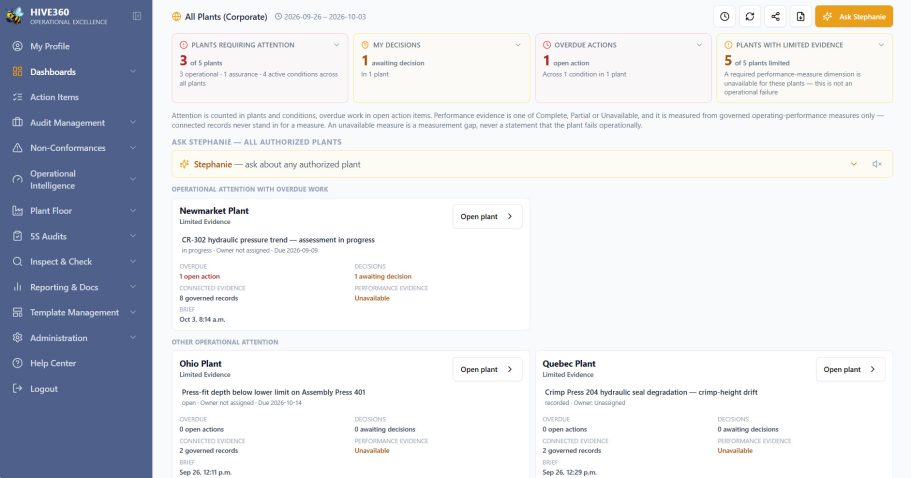Image resolution: width=911 pixels, height=478 pixels.
Task: Select Template Management menu item
Action: [76, 312]
